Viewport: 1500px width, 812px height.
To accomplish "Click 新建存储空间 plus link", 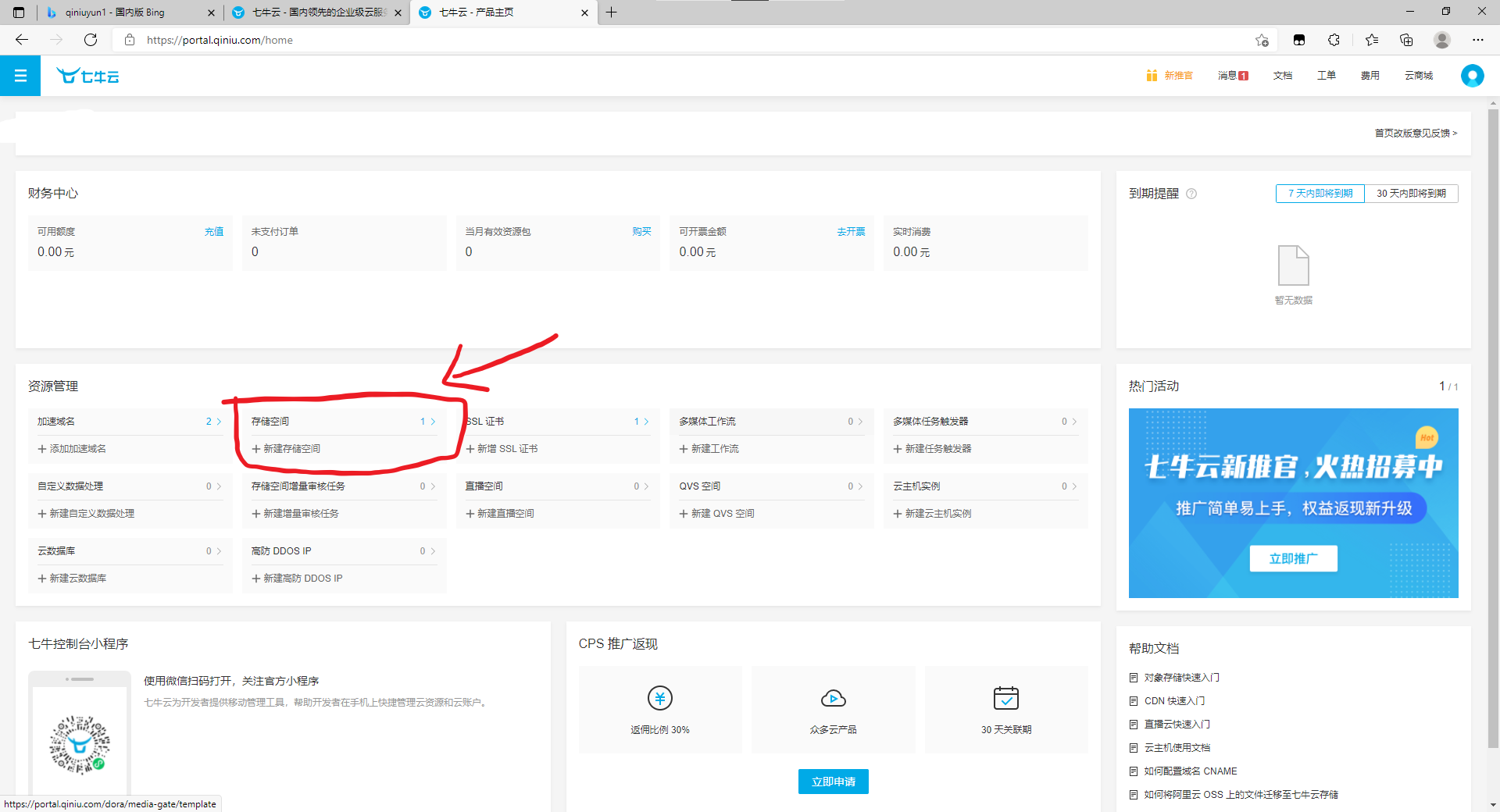I will (x=286, y=449).
